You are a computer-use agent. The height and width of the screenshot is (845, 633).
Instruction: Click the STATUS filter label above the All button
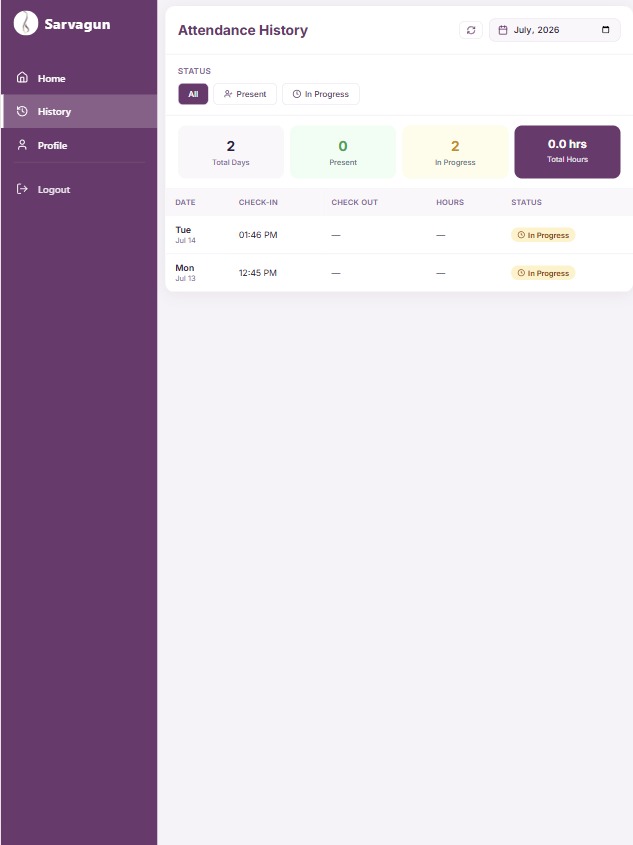coord(194,71)
